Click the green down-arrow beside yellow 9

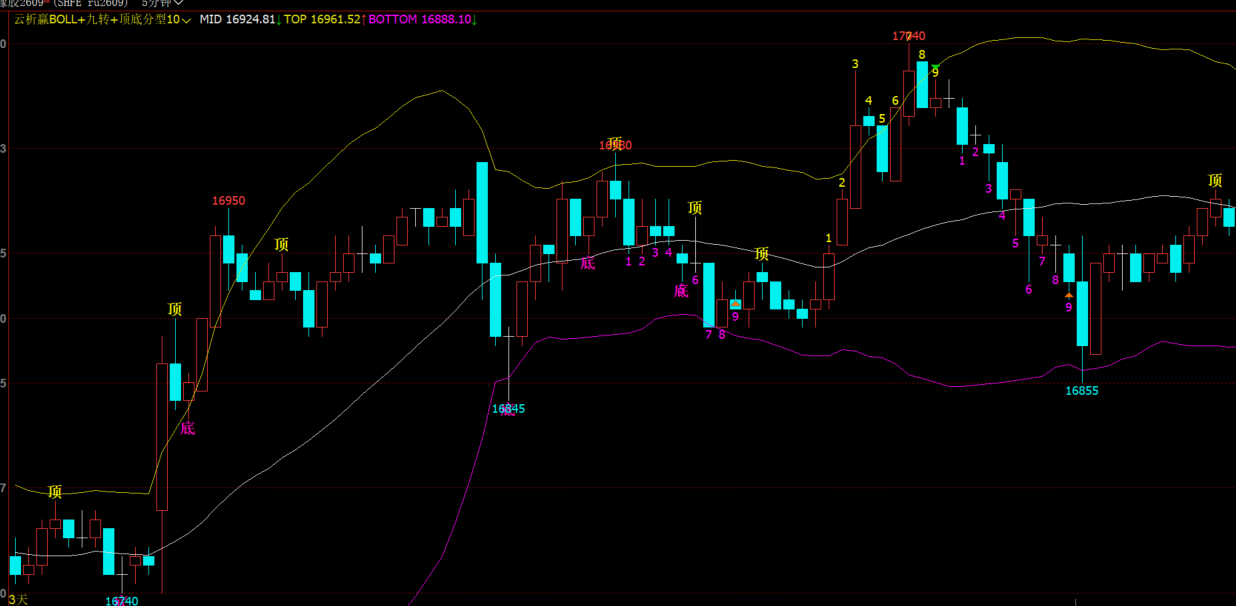[936, 67]
